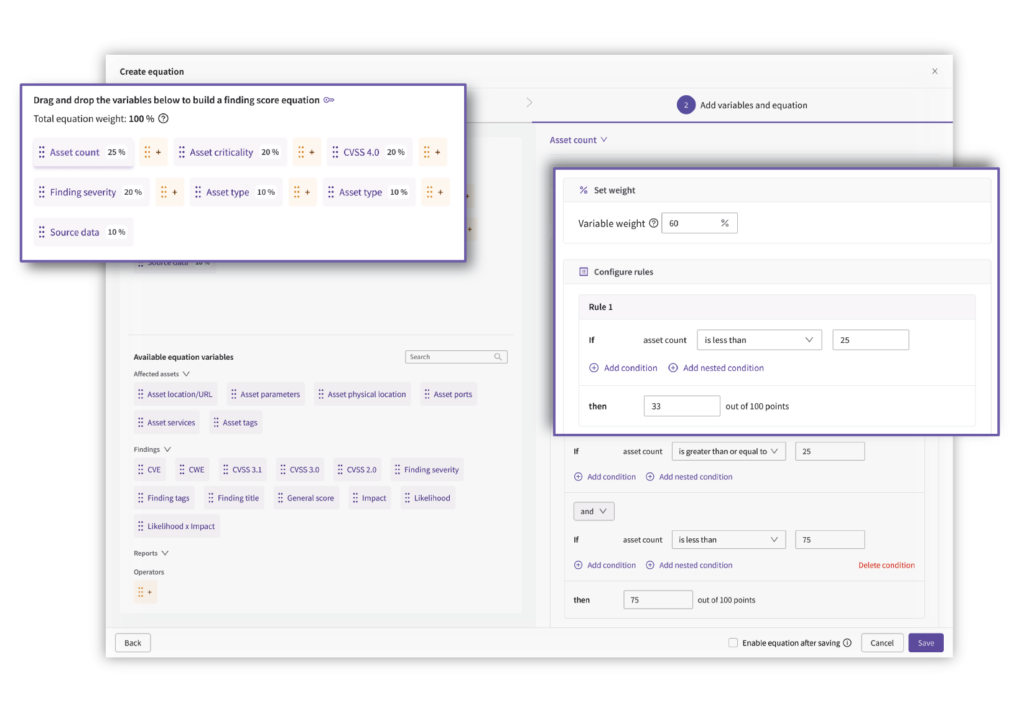Close the Create equation dialog
Image resolution: width=1024 pixels, height=712 pixels.
935,71
